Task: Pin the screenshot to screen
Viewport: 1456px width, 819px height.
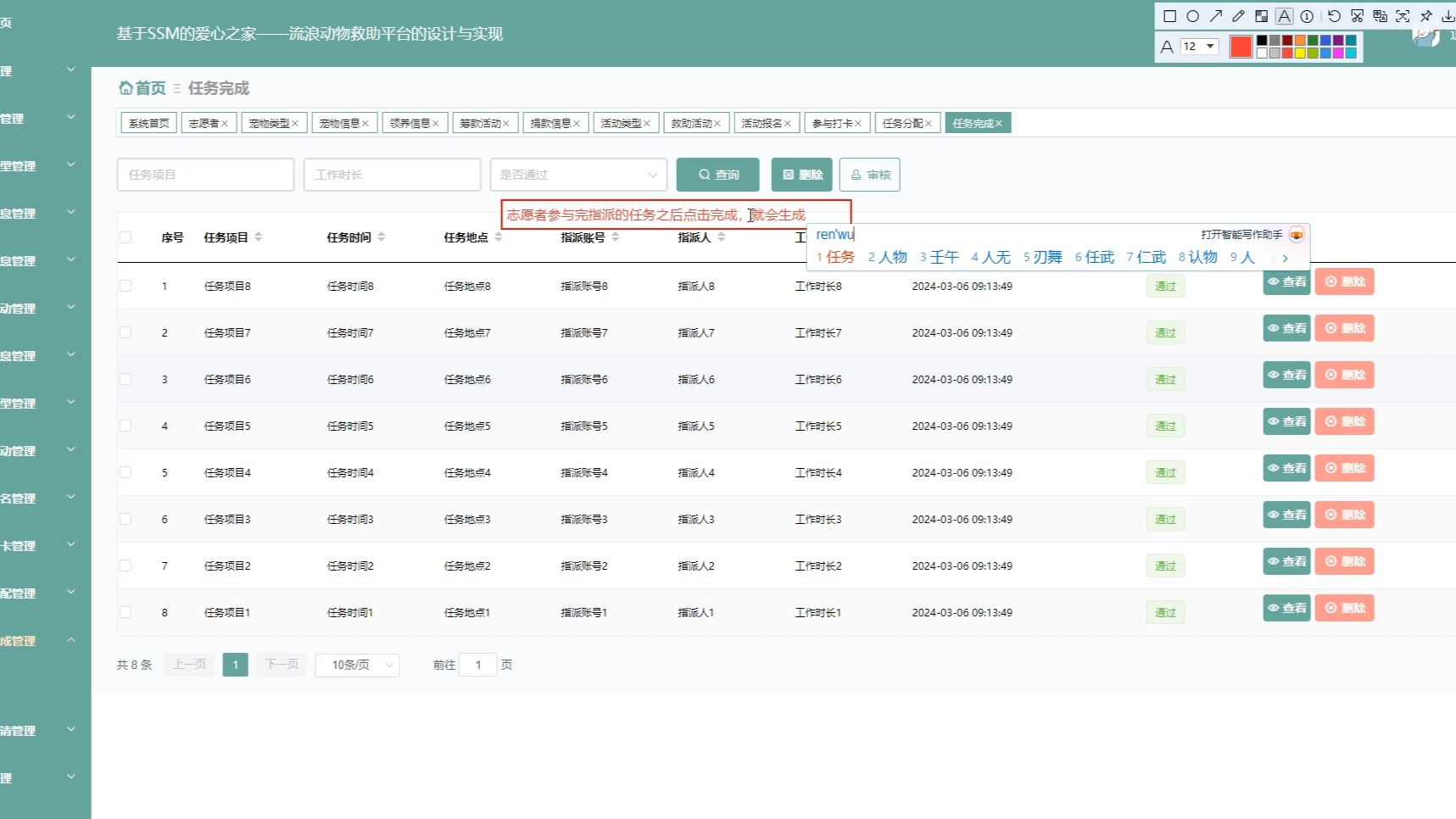Action: (x=1426, y=16)
